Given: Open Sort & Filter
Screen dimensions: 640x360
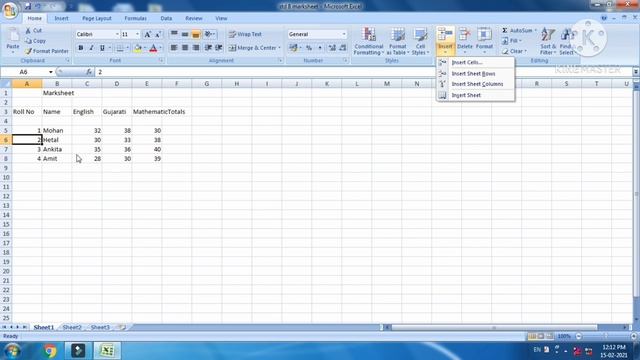Looking at the screenshot, I should (x=548, y=41).
